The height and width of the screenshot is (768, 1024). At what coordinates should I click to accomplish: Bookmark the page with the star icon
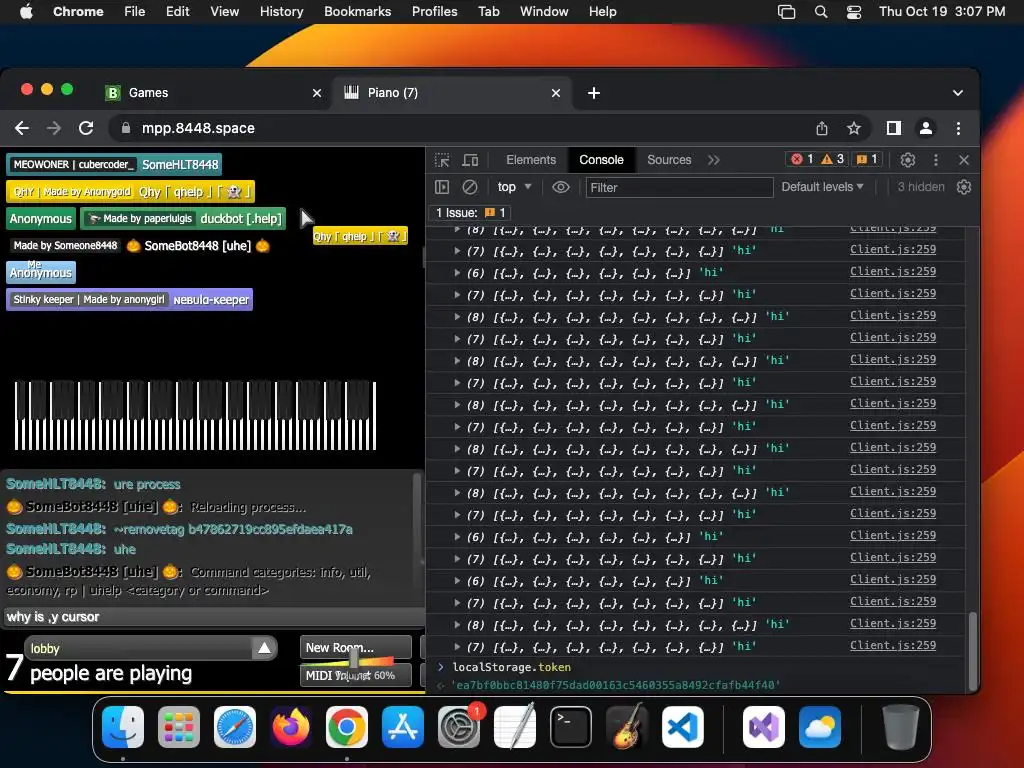854,129
